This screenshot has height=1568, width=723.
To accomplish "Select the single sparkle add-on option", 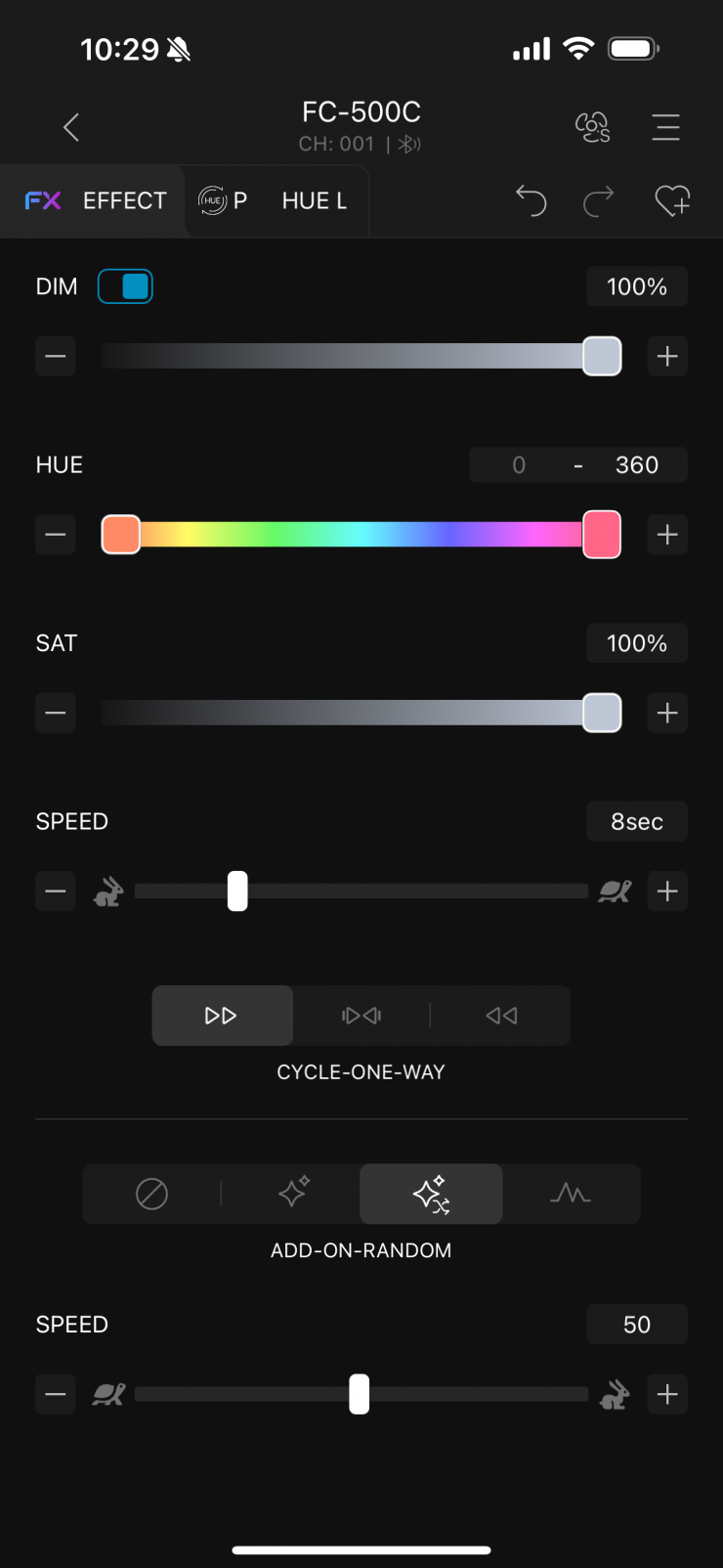I will tap(293, 1194).
